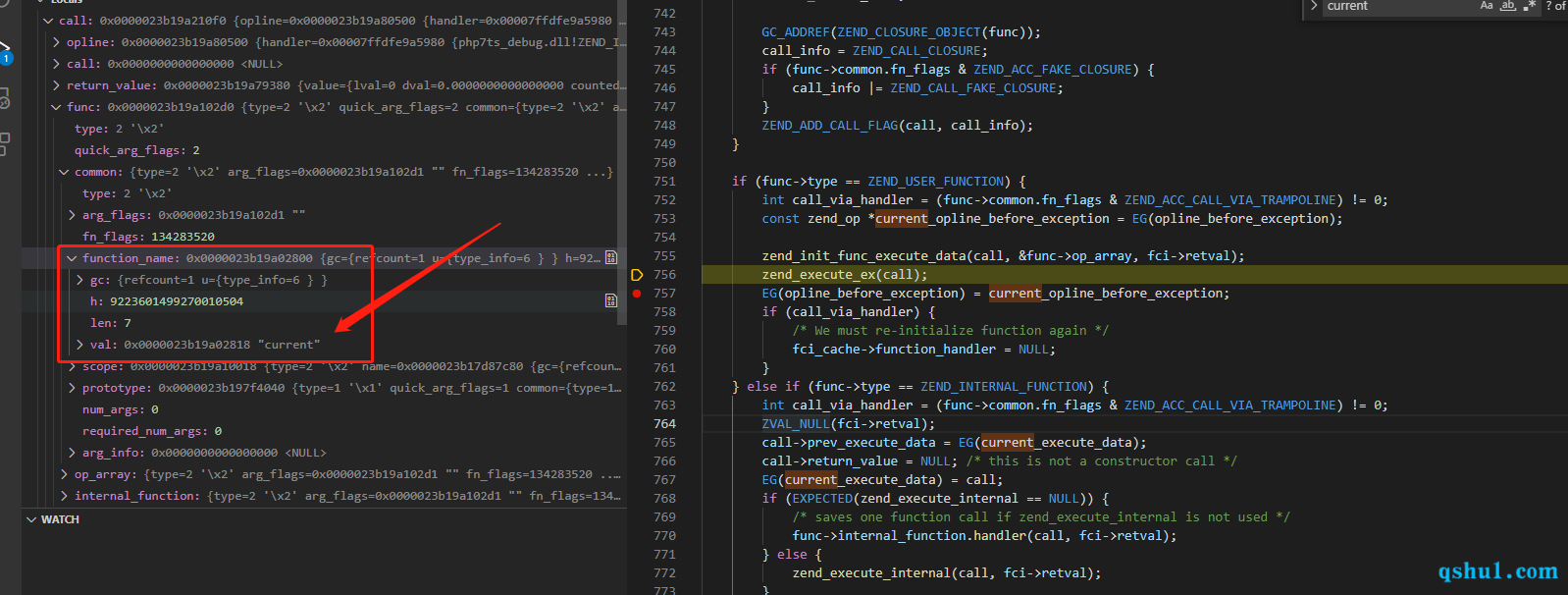Expand call NULL variable node
The image size is (1568, 595).
[x=56, y=64]
